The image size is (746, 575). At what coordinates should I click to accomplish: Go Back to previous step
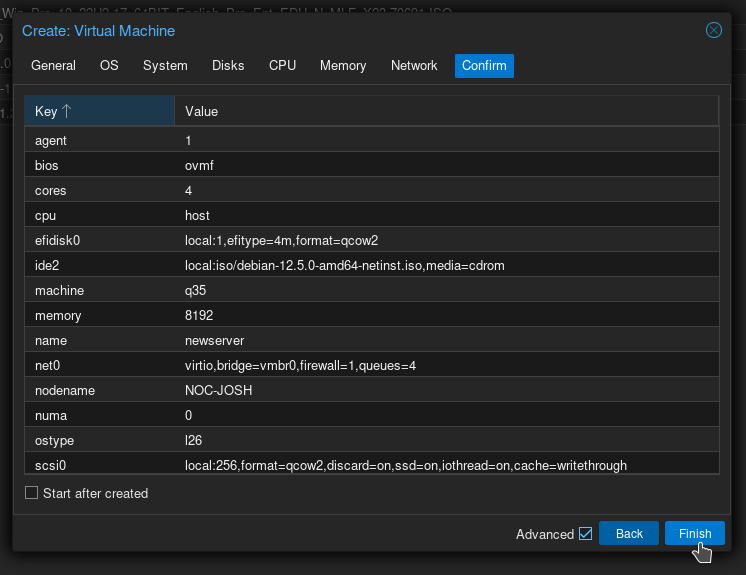pyautogui.click(x=629, y=533)
